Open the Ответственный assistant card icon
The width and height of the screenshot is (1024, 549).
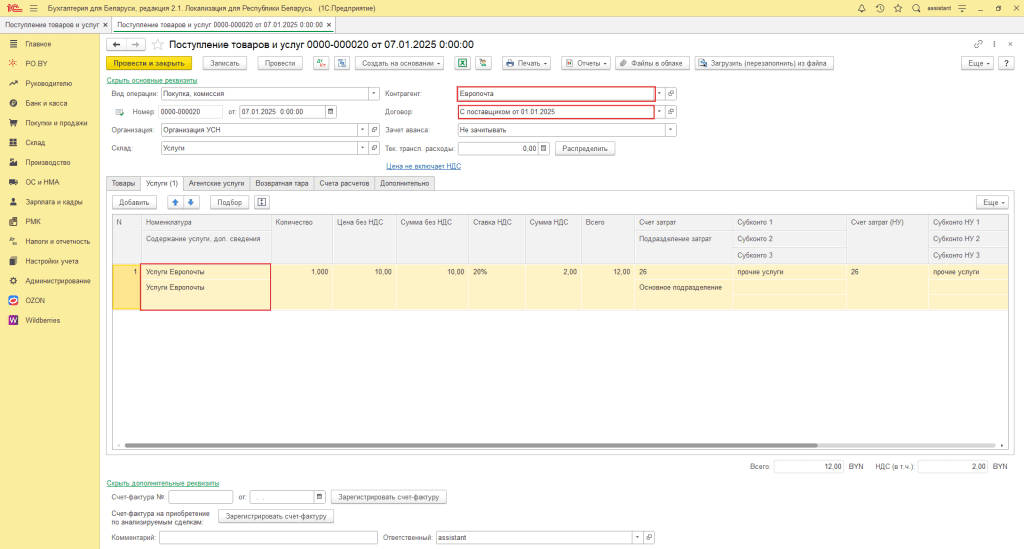[x=649, y=537]
